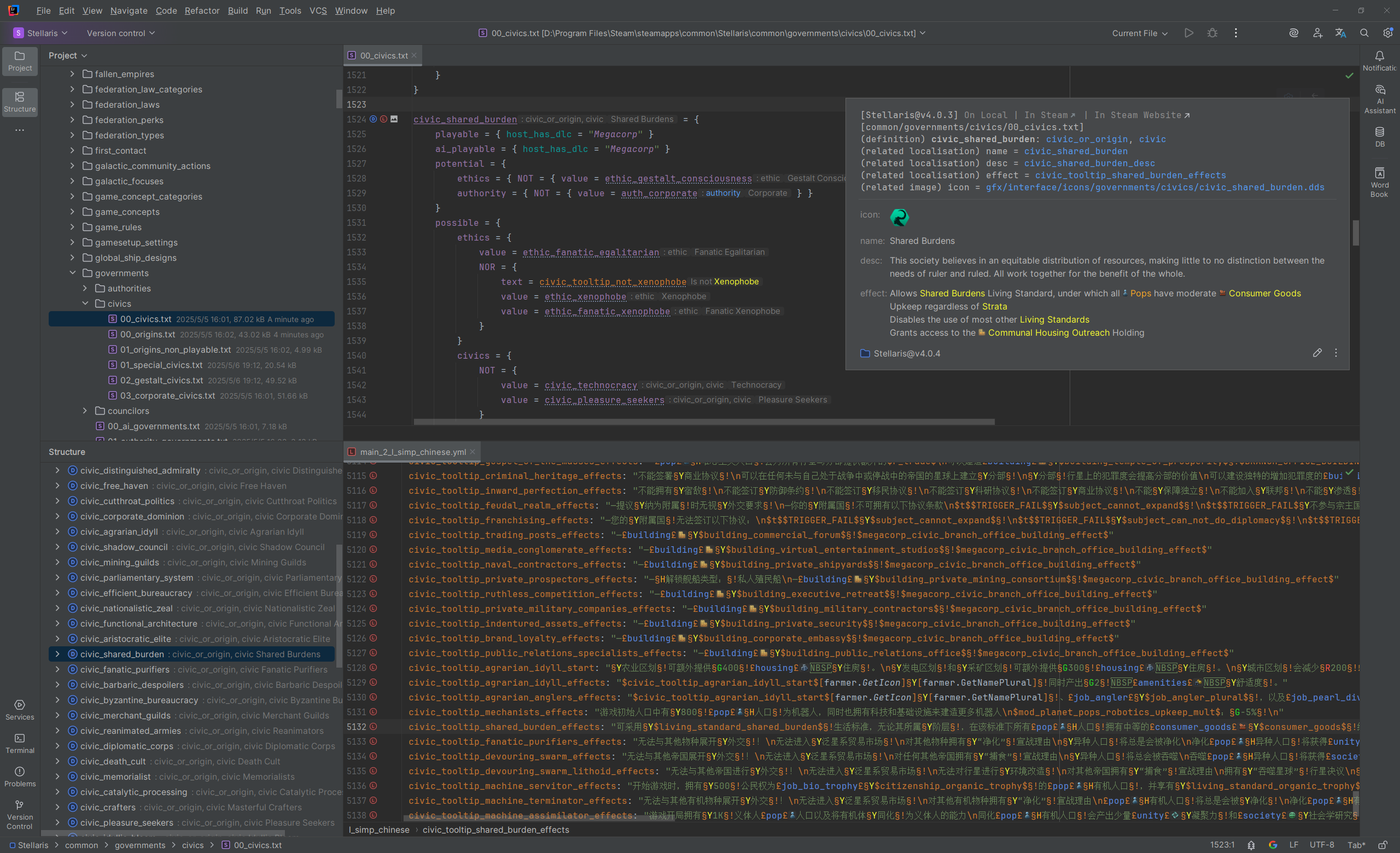Open the Tools menu
Screen dimensions: 1400x853
point(290,10)
